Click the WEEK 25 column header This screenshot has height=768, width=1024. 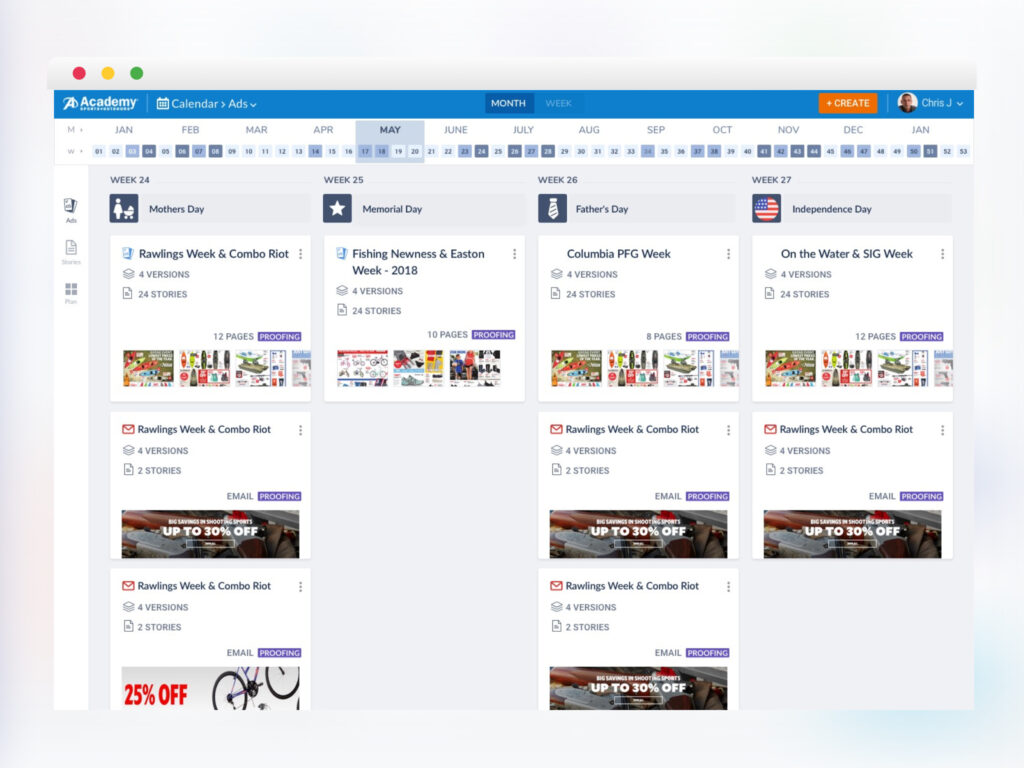[x=344, y=180]
